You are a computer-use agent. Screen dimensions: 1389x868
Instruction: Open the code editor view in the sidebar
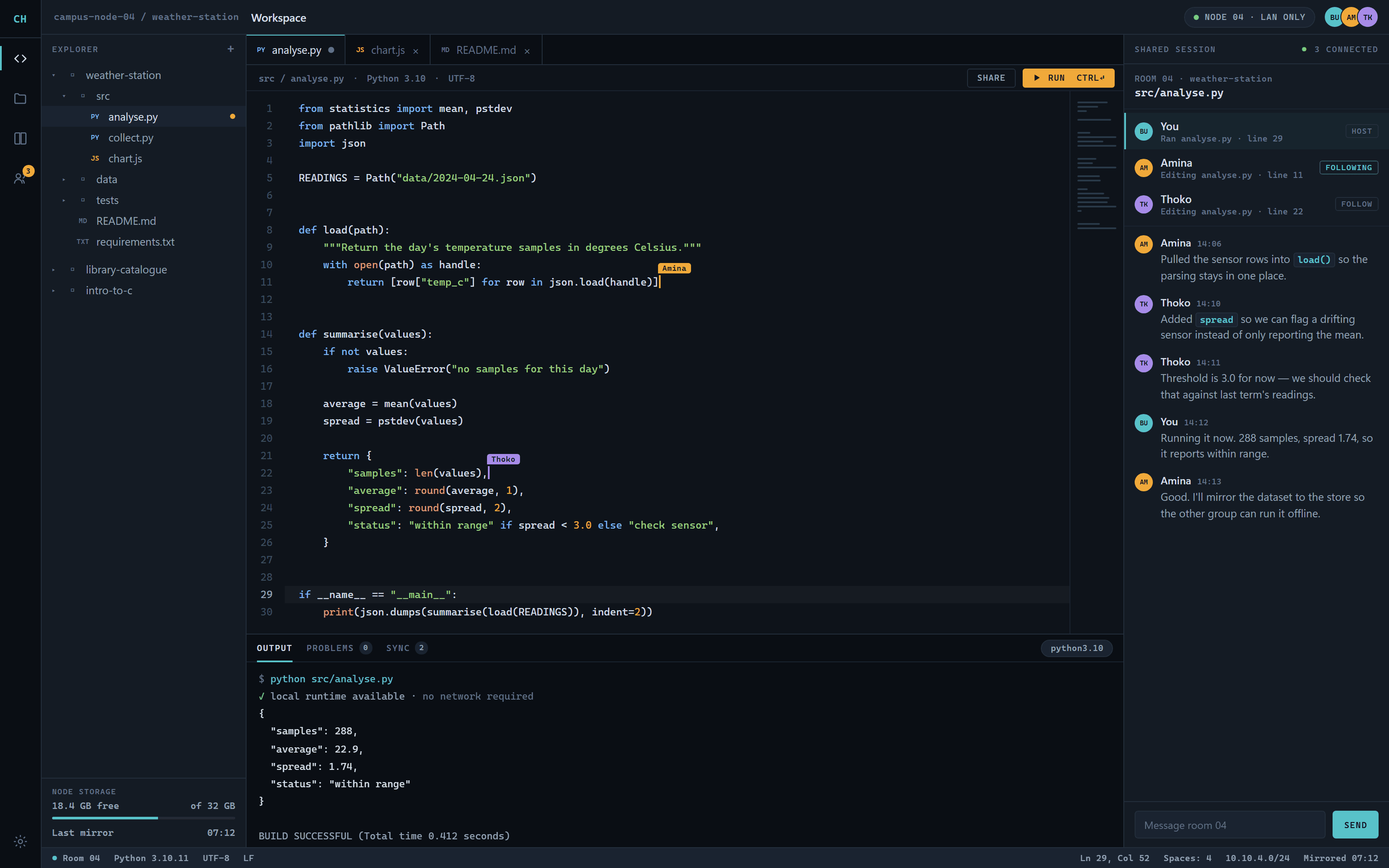coord(20,59)
